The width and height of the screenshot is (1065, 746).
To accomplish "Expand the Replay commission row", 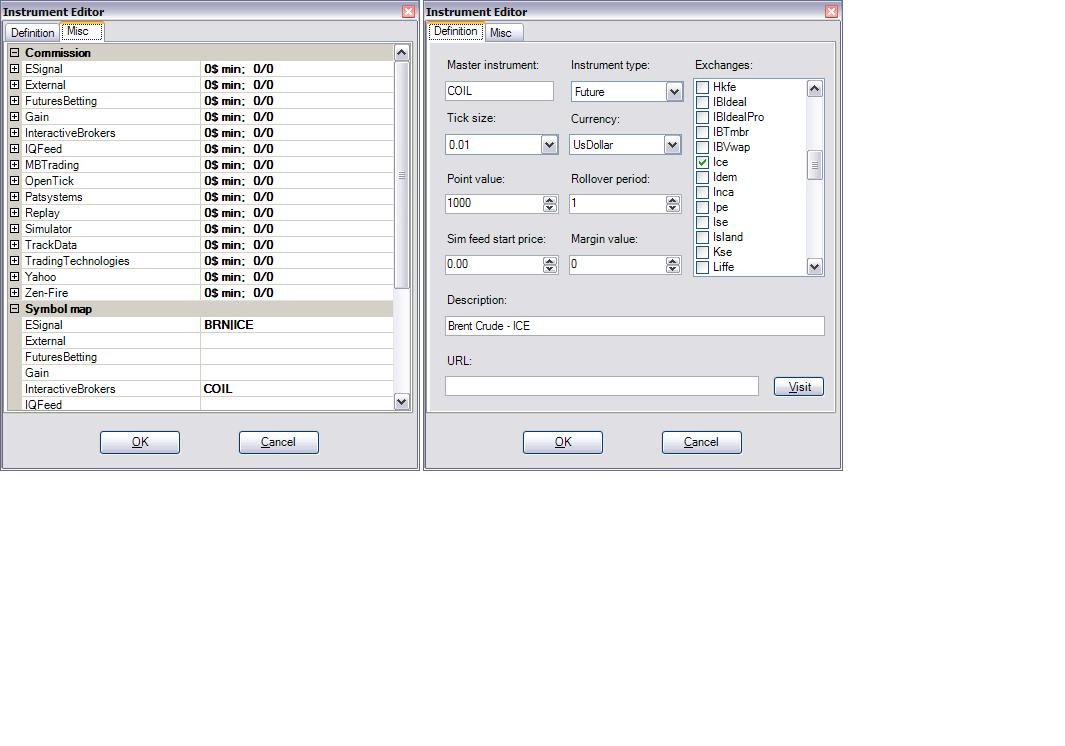I will (x=14, y=213).
